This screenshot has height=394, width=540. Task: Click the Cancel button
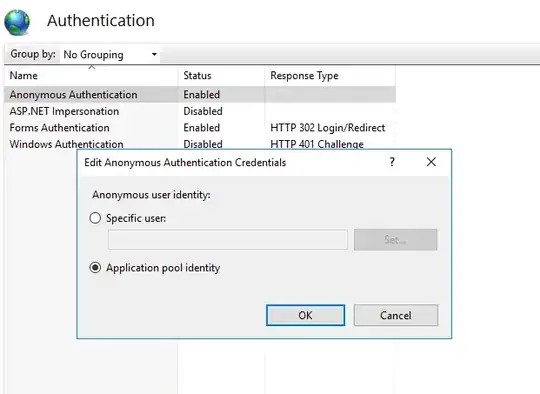(396, 315)
